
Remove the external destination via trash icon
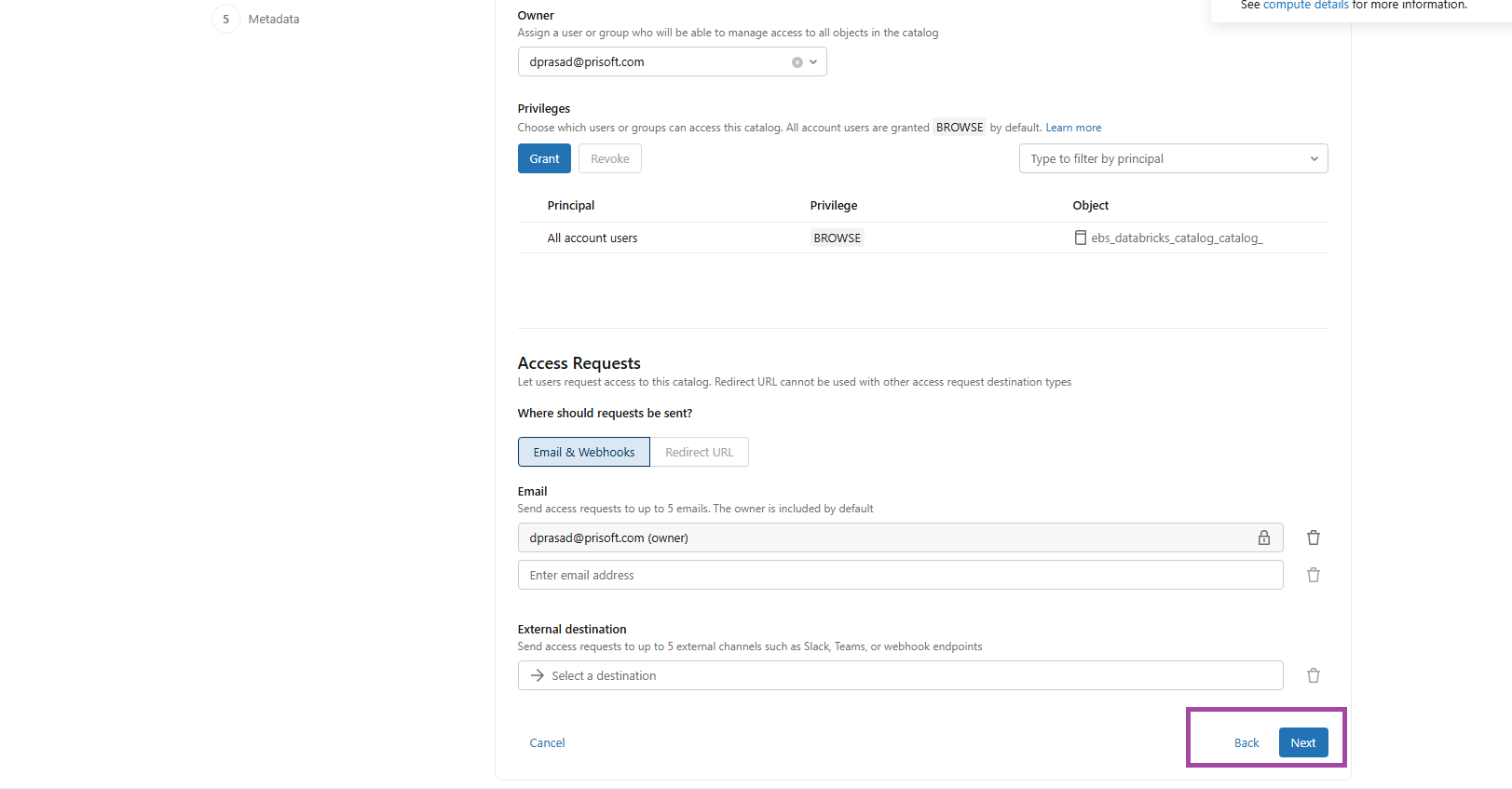[x=1313, y=675]
